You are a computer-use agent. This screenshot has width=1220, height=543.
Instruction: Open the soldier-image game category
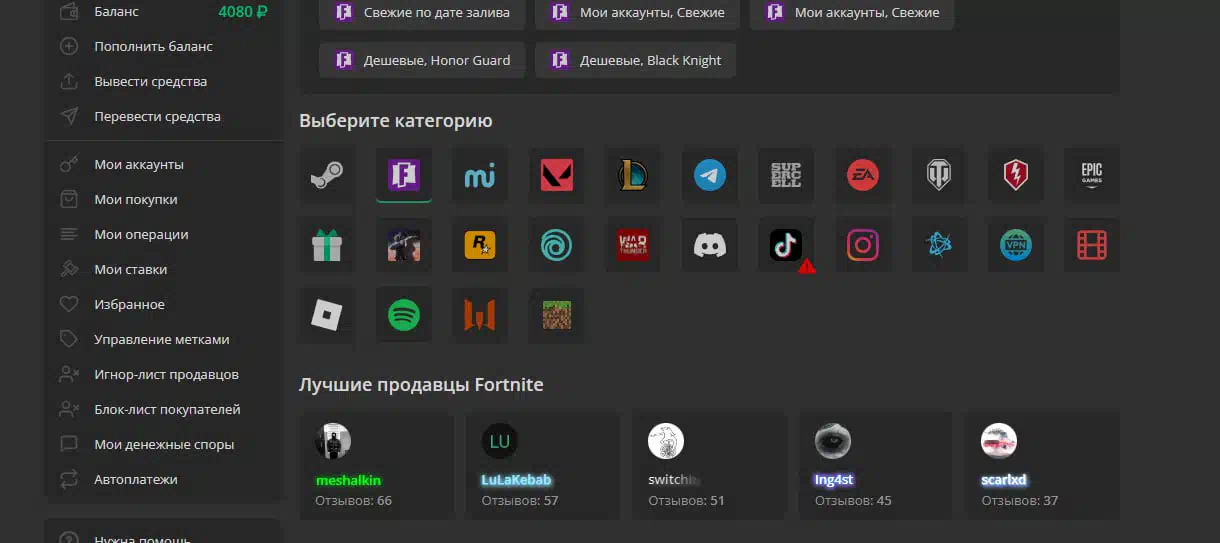tap(404, 245)
